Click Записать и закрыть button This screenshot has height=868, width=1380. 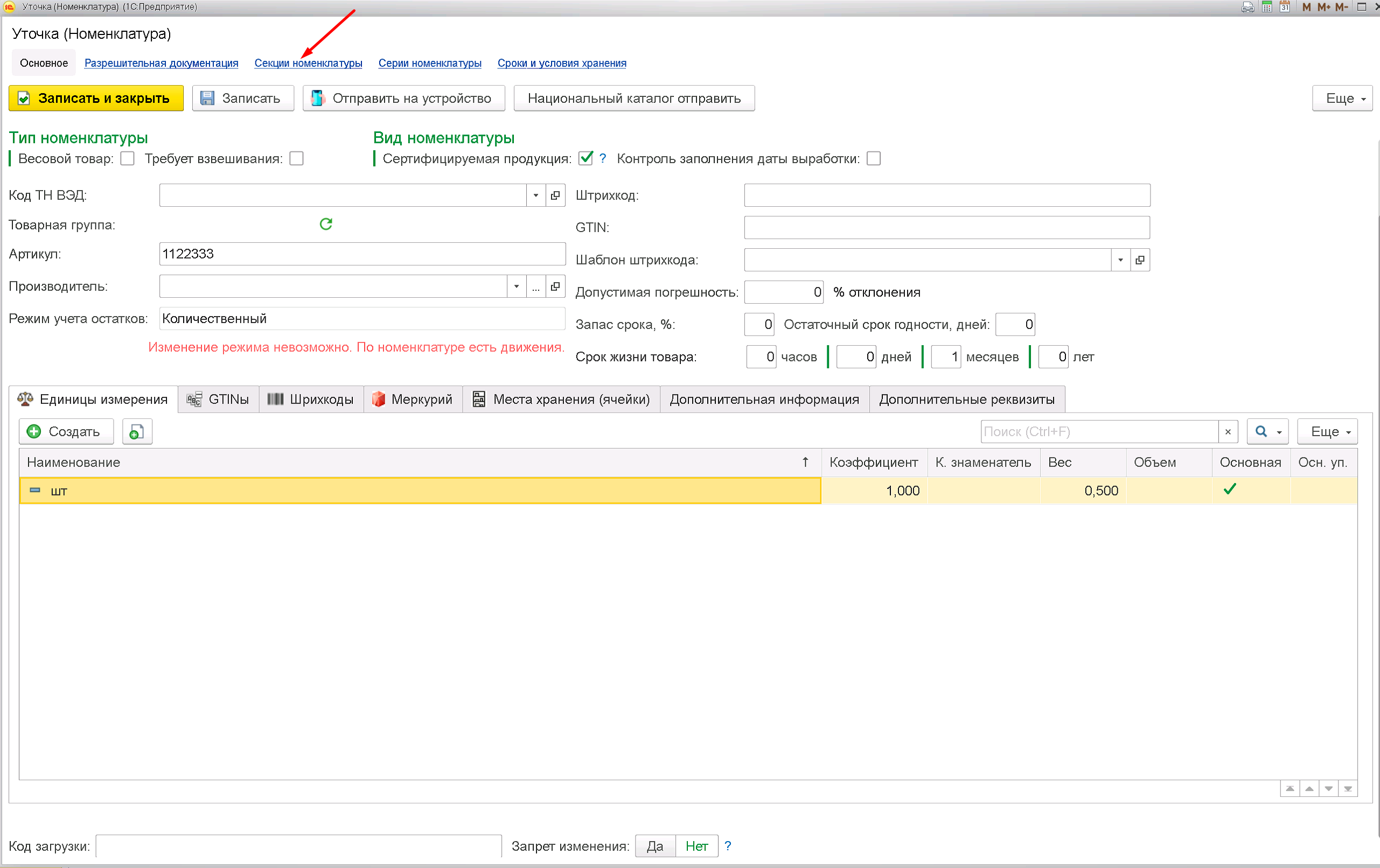pos(96,99)
